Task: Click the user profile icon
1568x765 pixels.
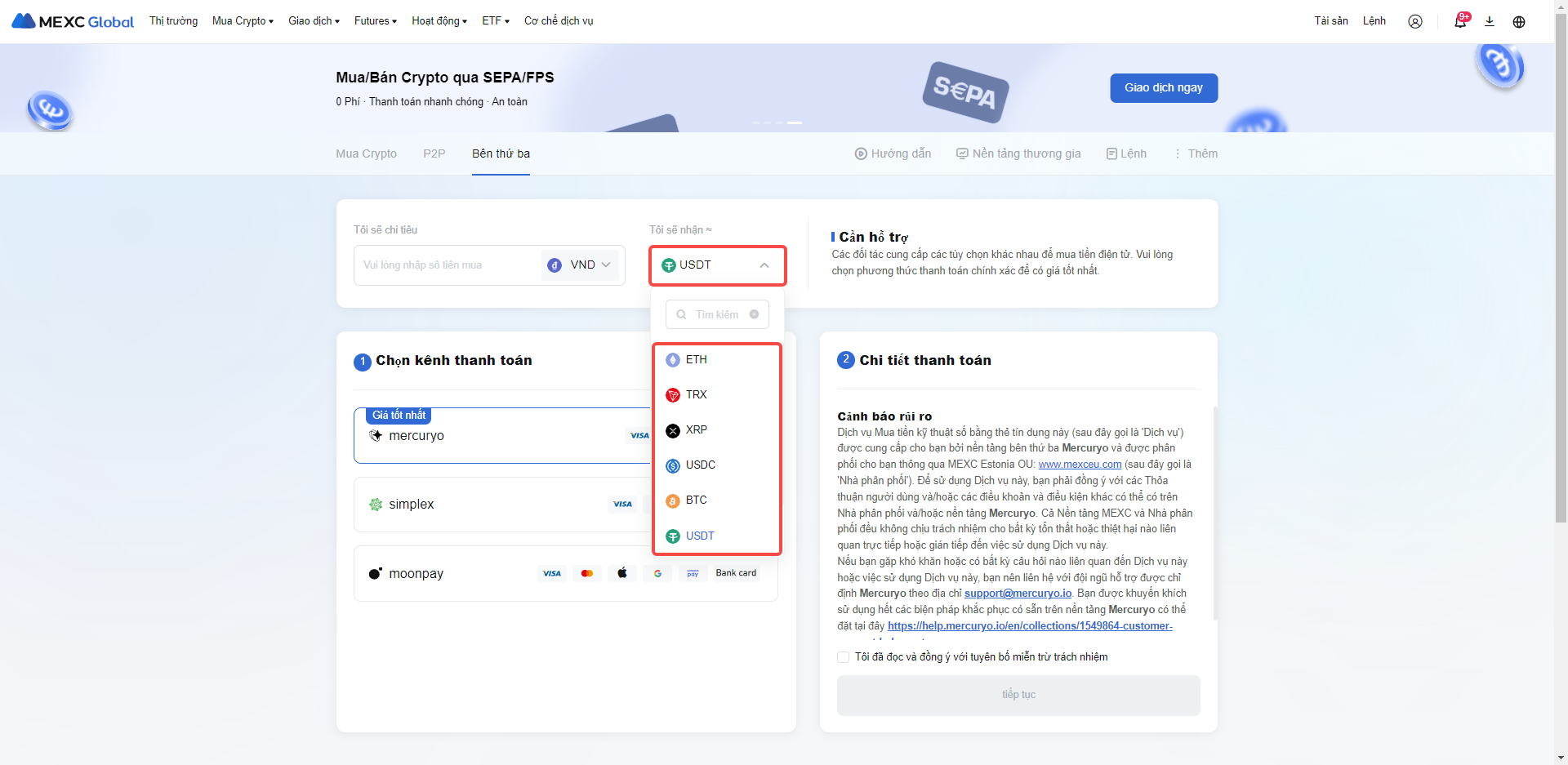Action: click(x=1414, y=21)
